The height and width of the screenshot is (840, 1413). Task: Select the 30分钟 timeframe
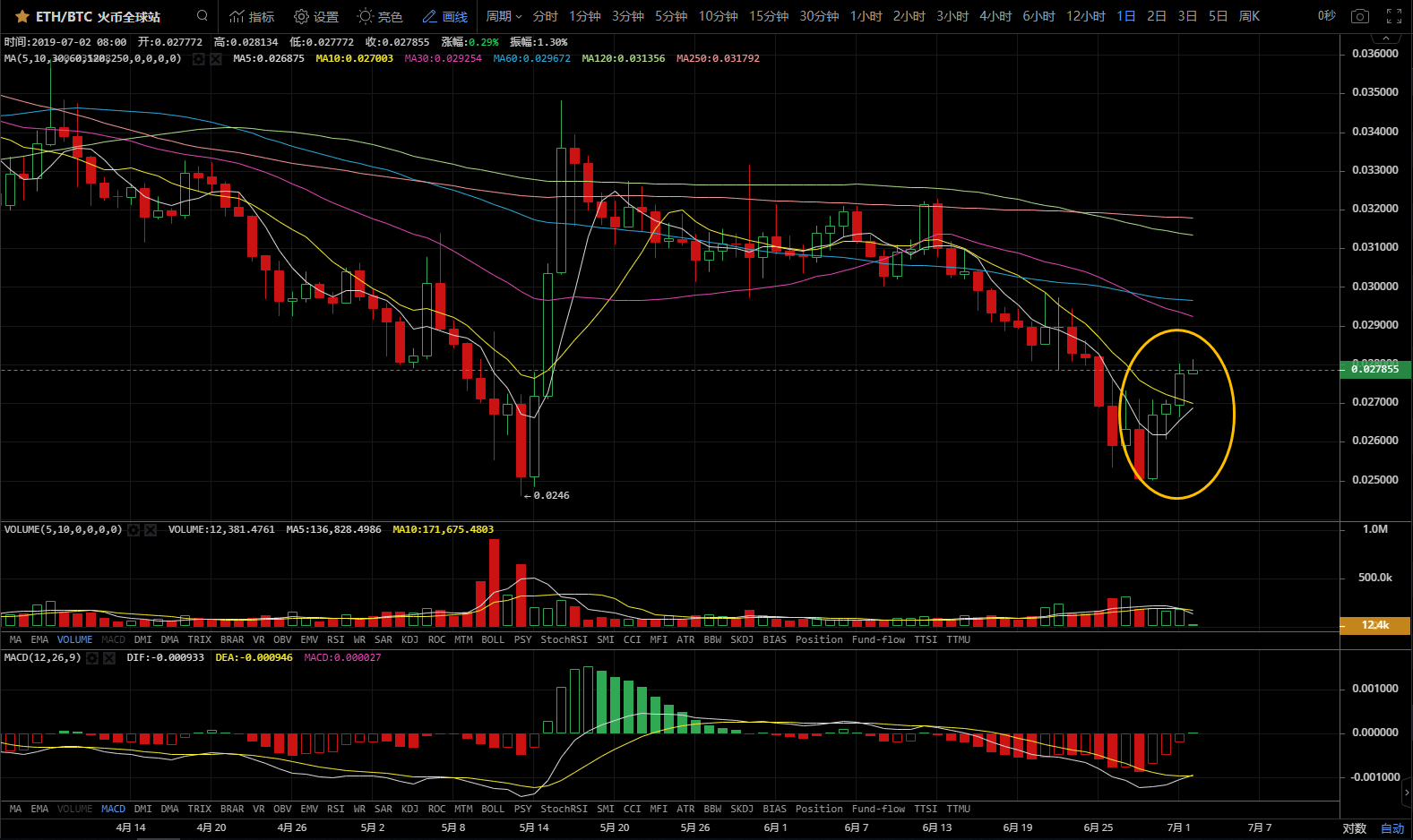point(819,16)
